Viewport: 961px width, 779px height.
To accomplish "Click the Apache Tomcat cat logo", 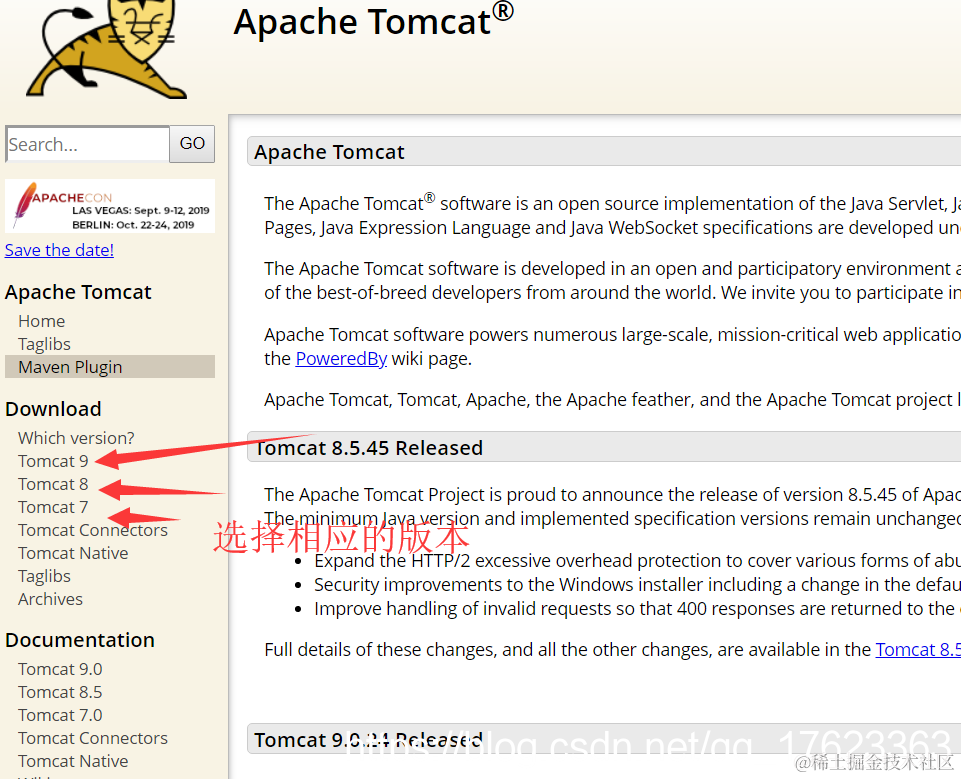I will [105, 49].
